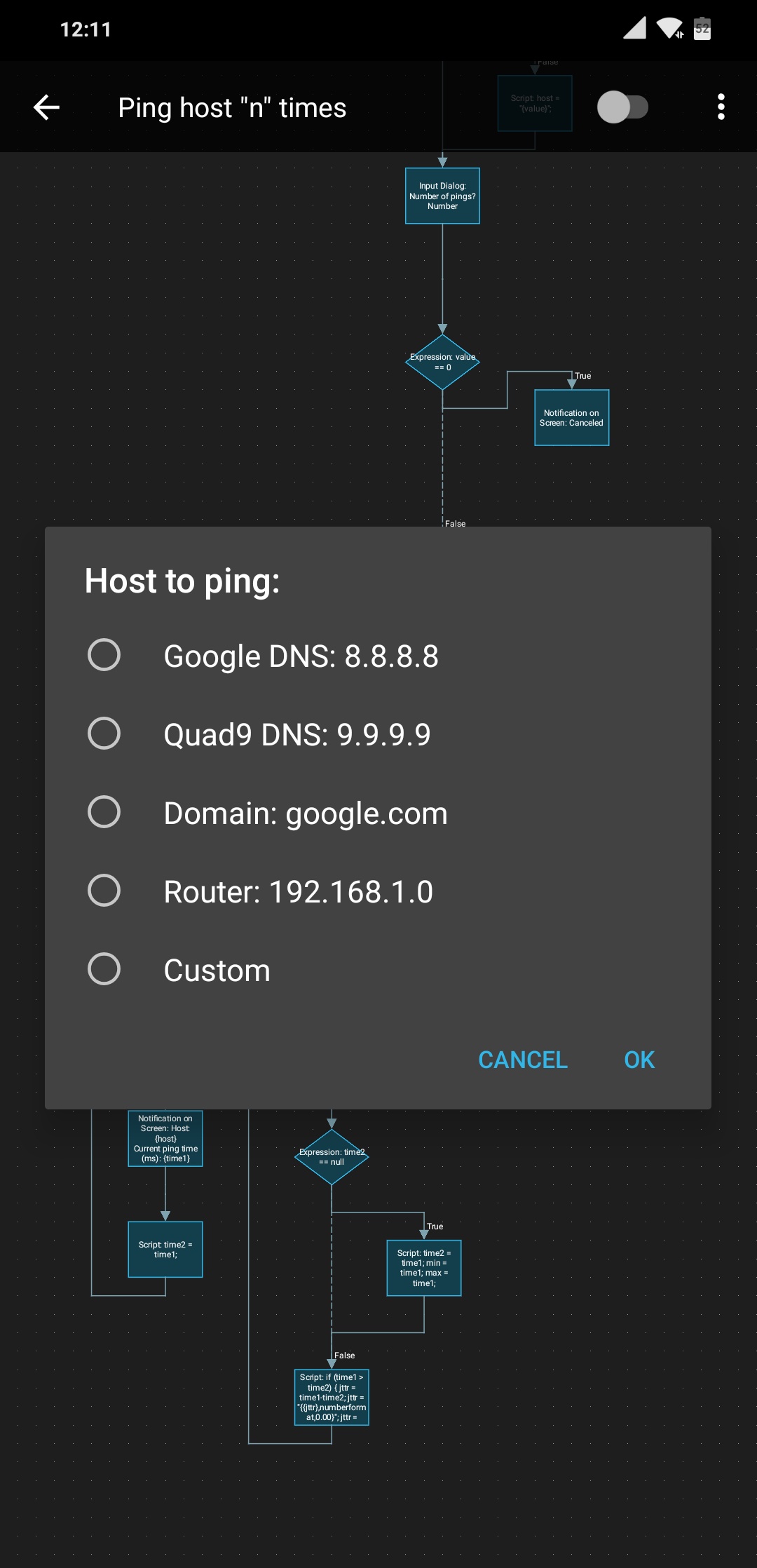Tap the cellular signal icon
757x1568 pixels.
(x=635, y=28)
